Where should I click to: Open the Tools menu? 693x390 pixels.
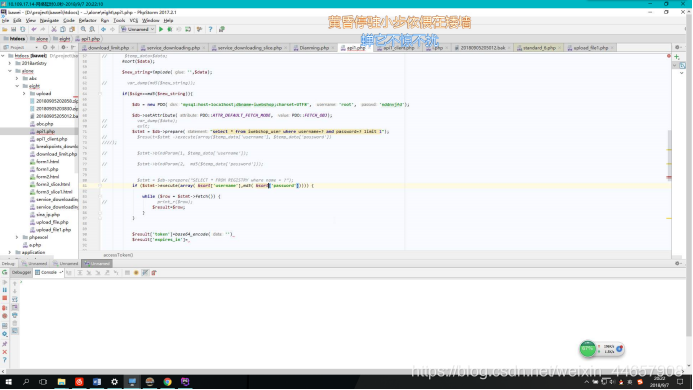coord(119,20)
